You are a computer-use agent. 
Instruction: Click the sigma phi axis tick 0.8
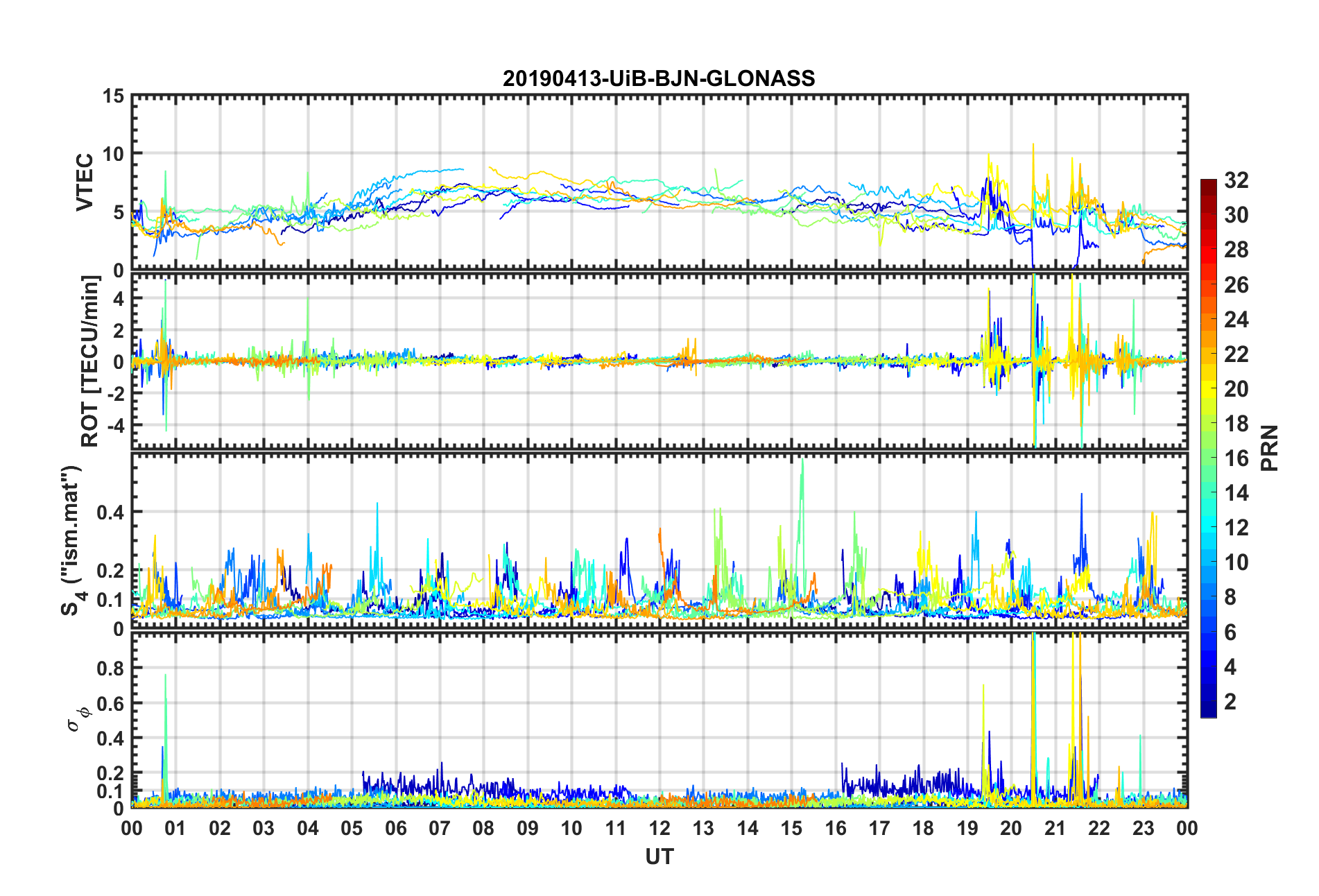110,669
